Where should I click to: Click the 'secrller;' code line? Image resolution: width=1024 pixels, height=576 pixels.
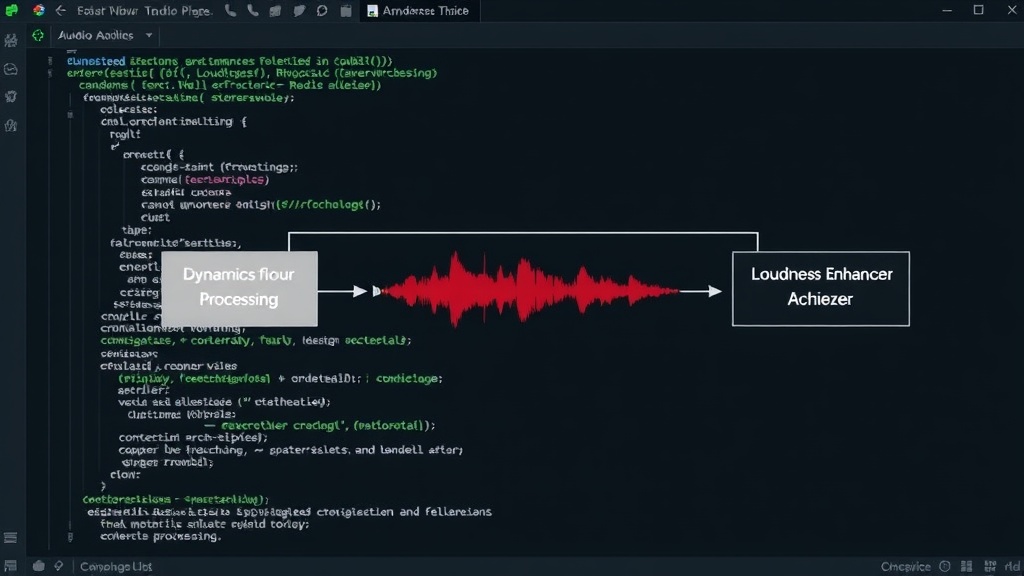[x=144, y=390]
